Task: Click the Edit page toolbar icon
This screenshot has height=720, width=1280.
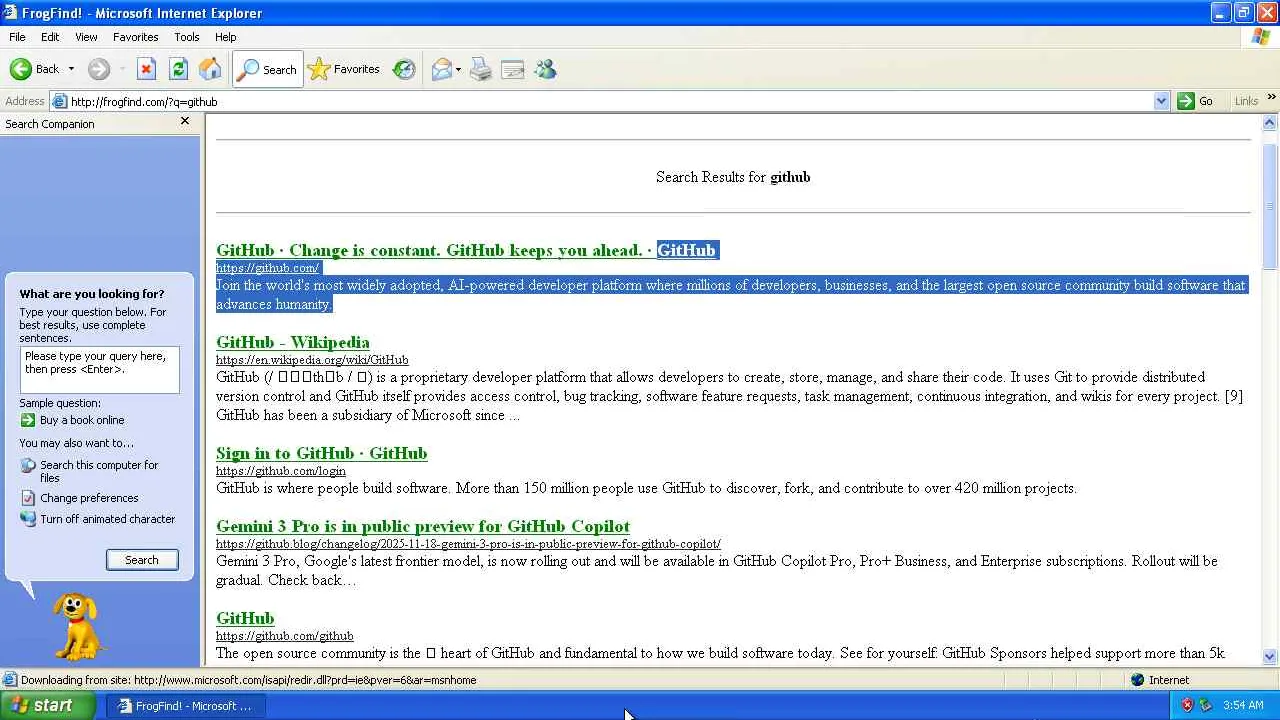Action: click(x=513, y=69)
